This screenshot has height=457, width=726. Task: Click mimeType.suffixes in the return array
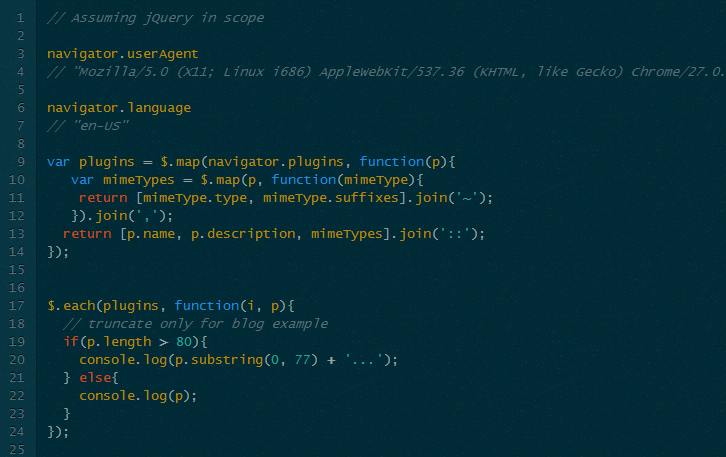[x=329, y=197]
